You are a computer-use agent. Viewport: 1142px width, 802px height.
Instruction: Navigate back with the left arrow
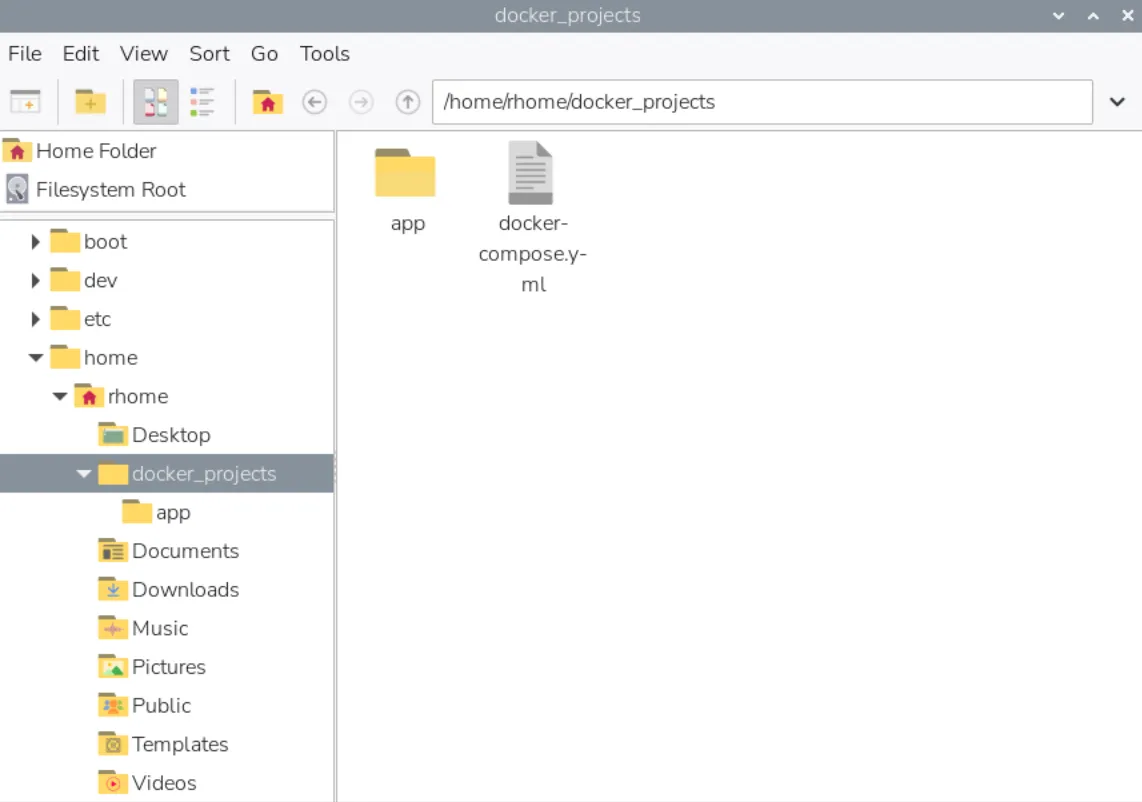click(x=315, y=102)
